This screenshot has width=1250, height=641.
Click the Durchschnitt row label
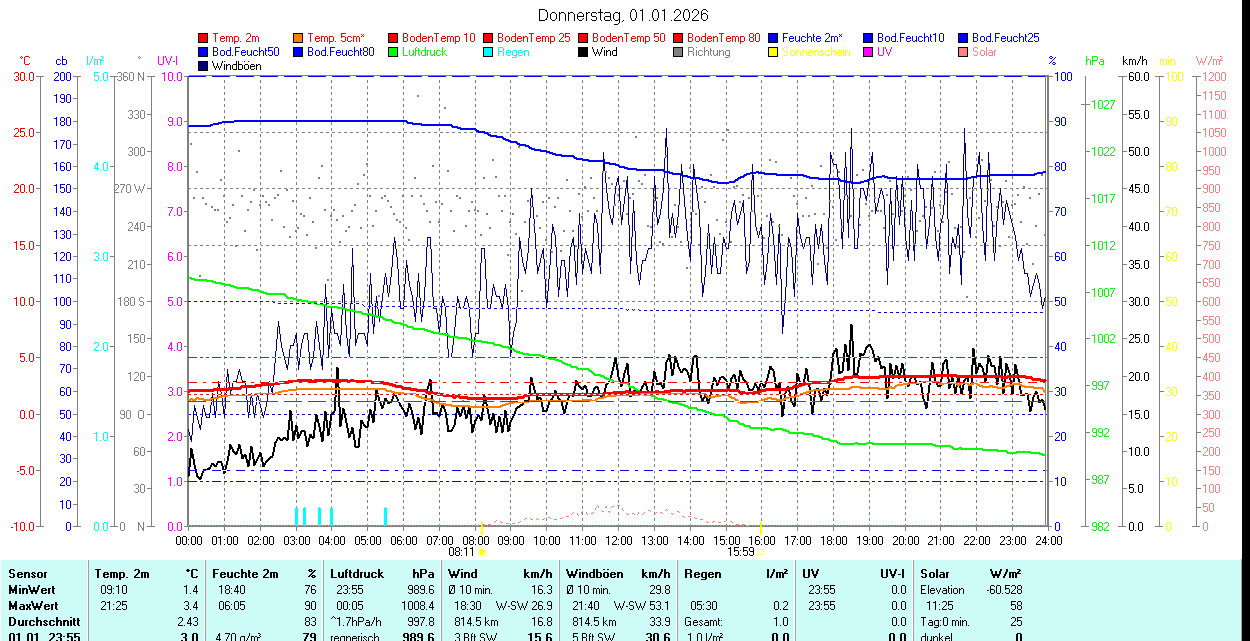(x=37, y=622)
